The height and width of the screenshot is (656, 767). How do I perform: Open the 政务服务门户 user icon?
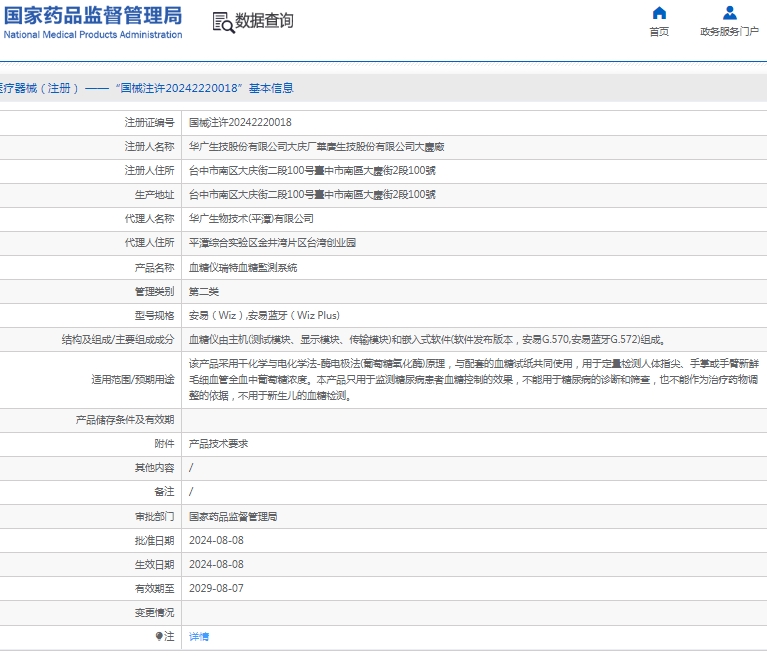(729, 13)
